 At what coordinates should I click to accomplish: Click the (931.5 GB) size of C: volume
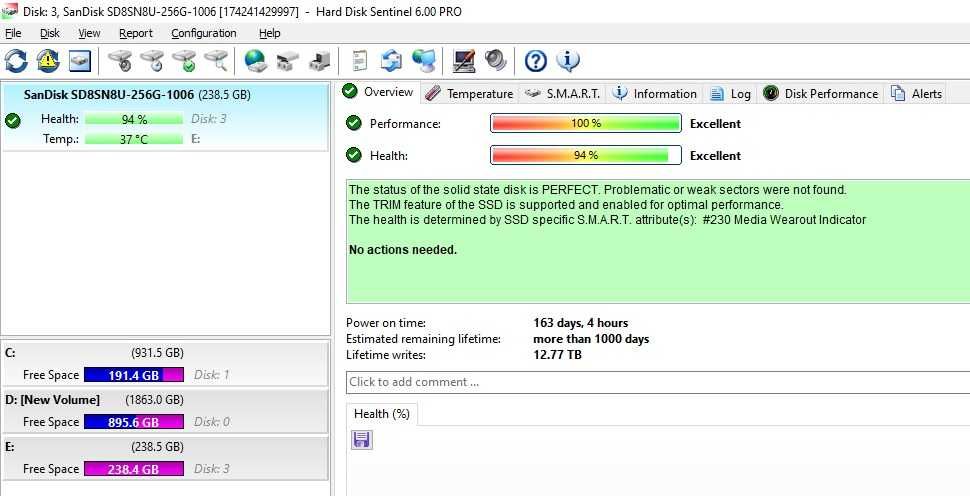pyautogui.click(x=157, y=353)
